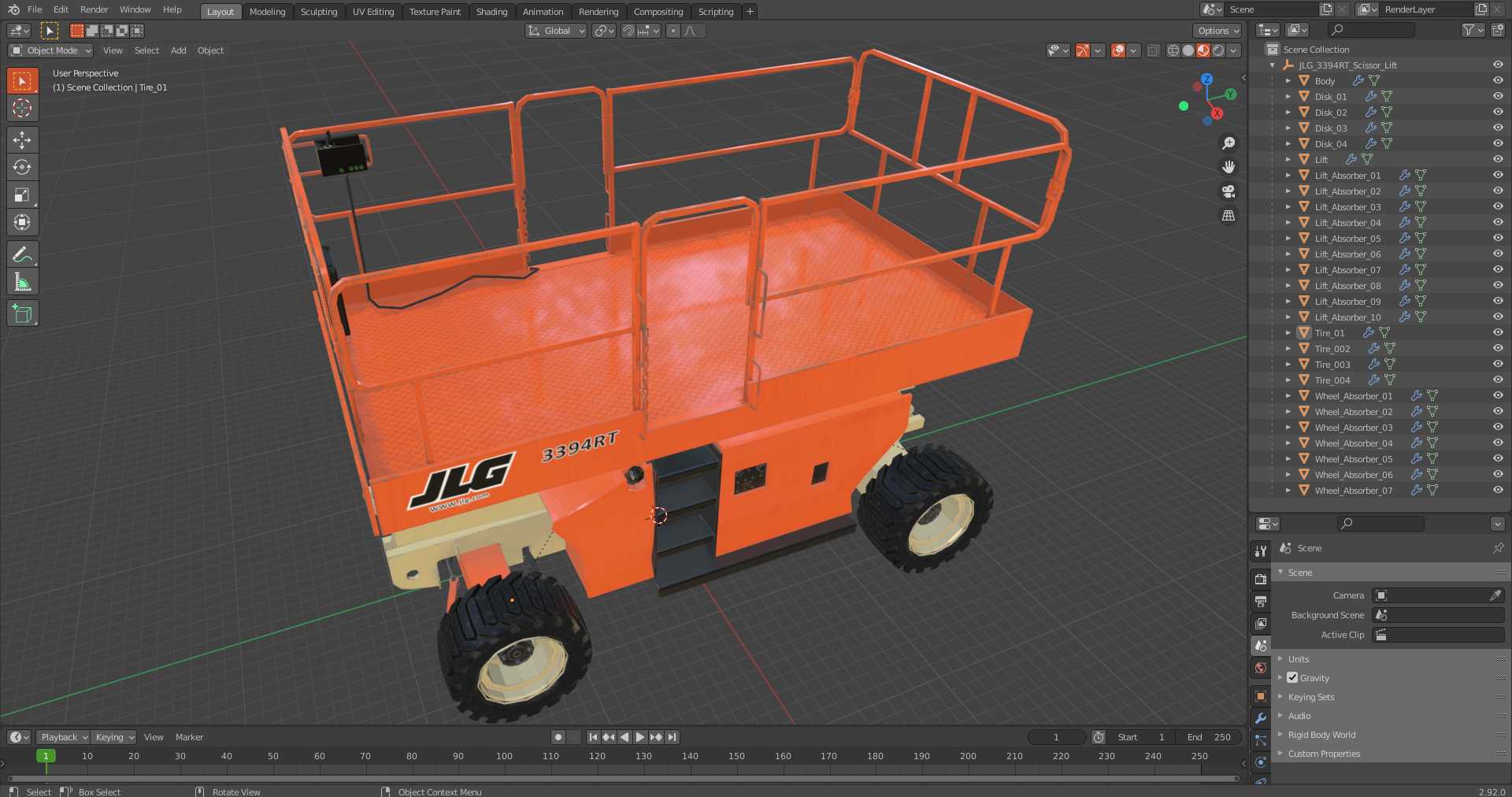Image resolution: width=1512 pixels, height=797 pixels.
Task: Open the Options dropdown
Action: coord(1217,31)
